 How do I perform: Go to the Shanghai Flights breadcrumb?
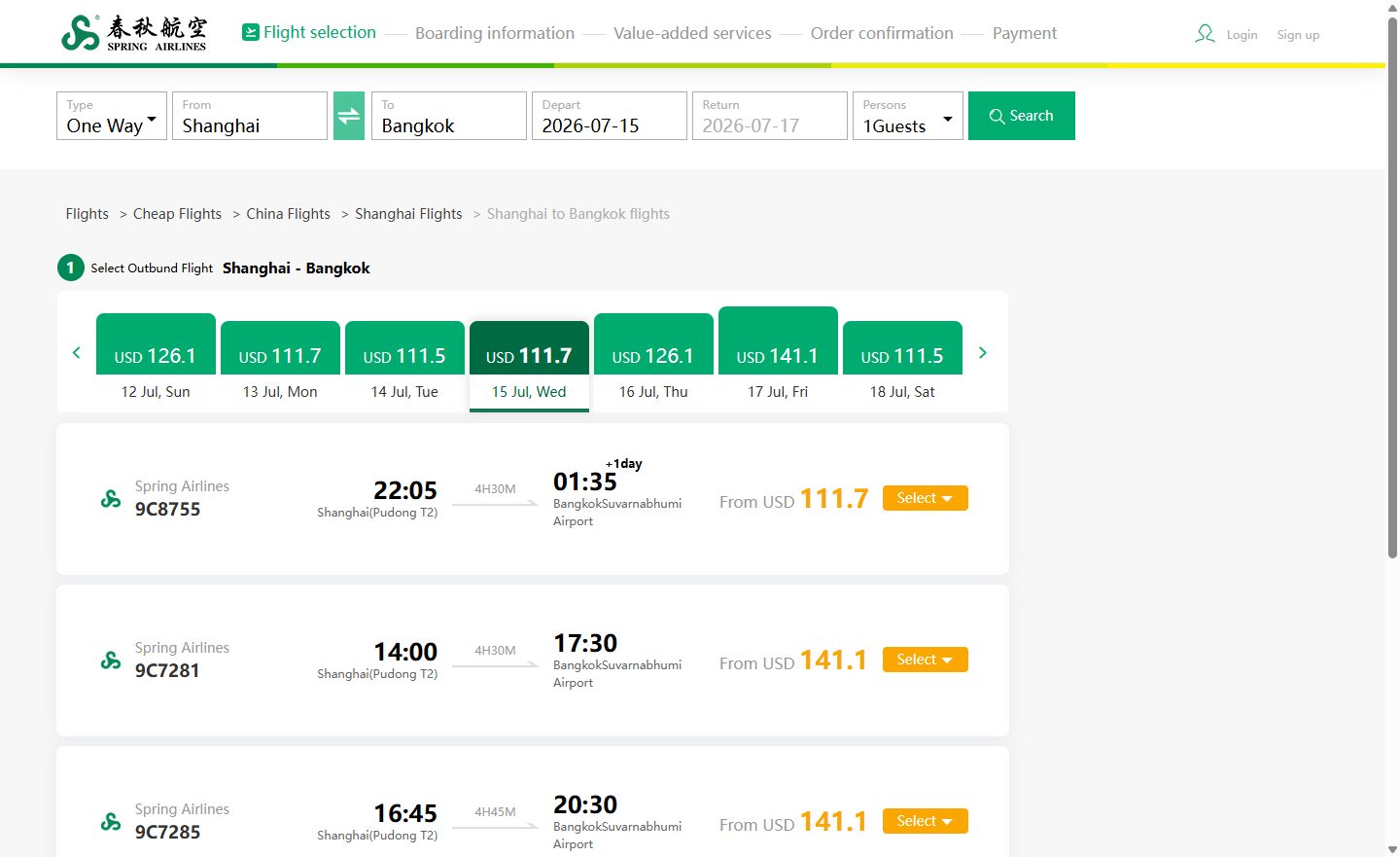coord(408,214)
